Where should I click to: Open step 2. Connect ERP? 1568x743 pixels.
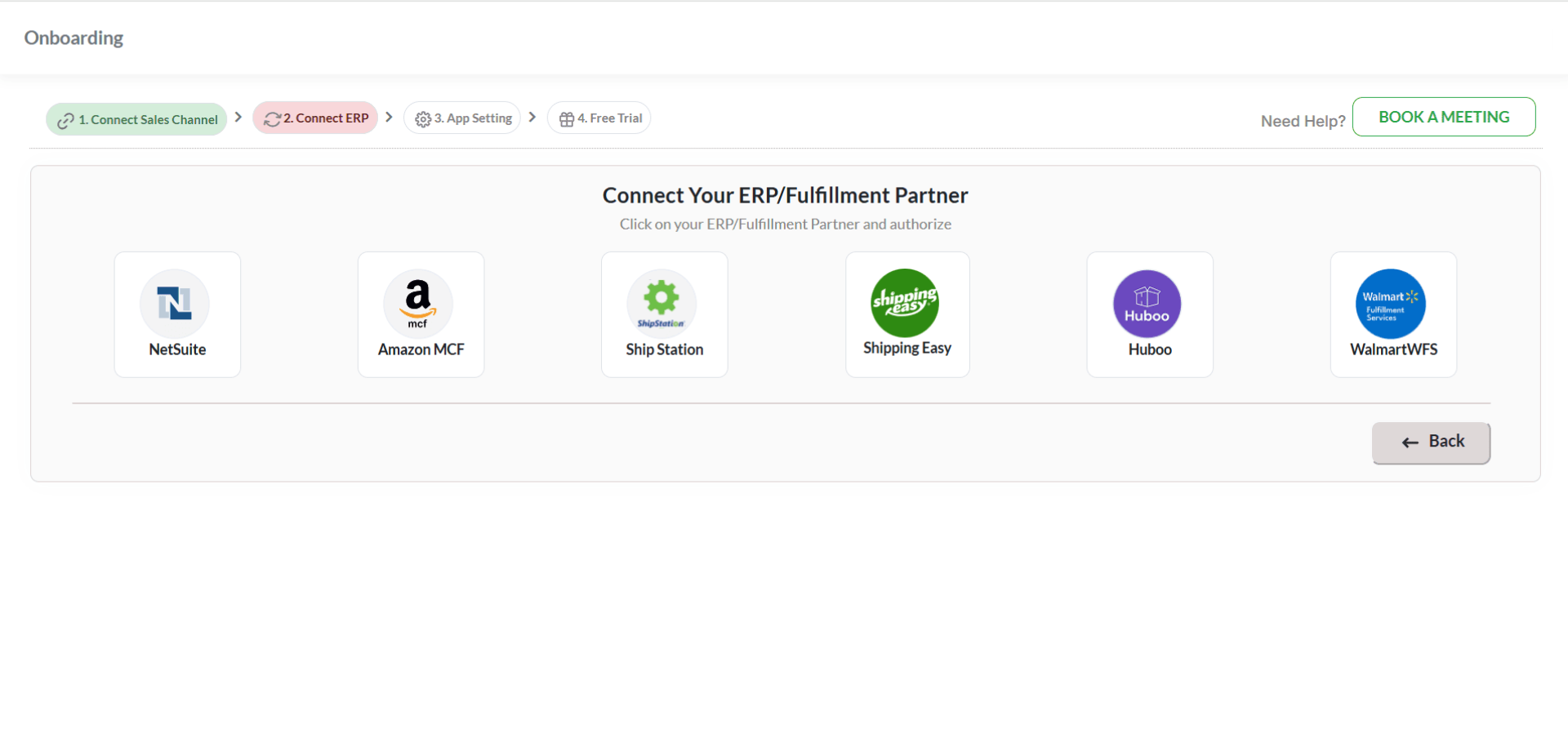pos(315,118)
